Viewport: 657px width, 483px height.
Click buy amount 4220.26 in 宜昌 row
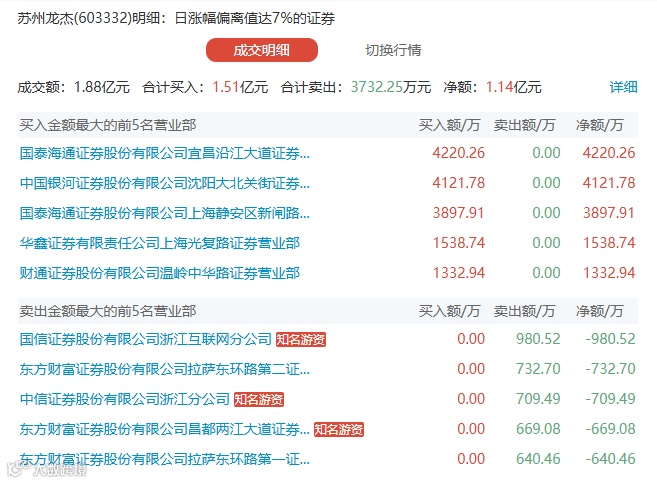[x=459, y=153]
